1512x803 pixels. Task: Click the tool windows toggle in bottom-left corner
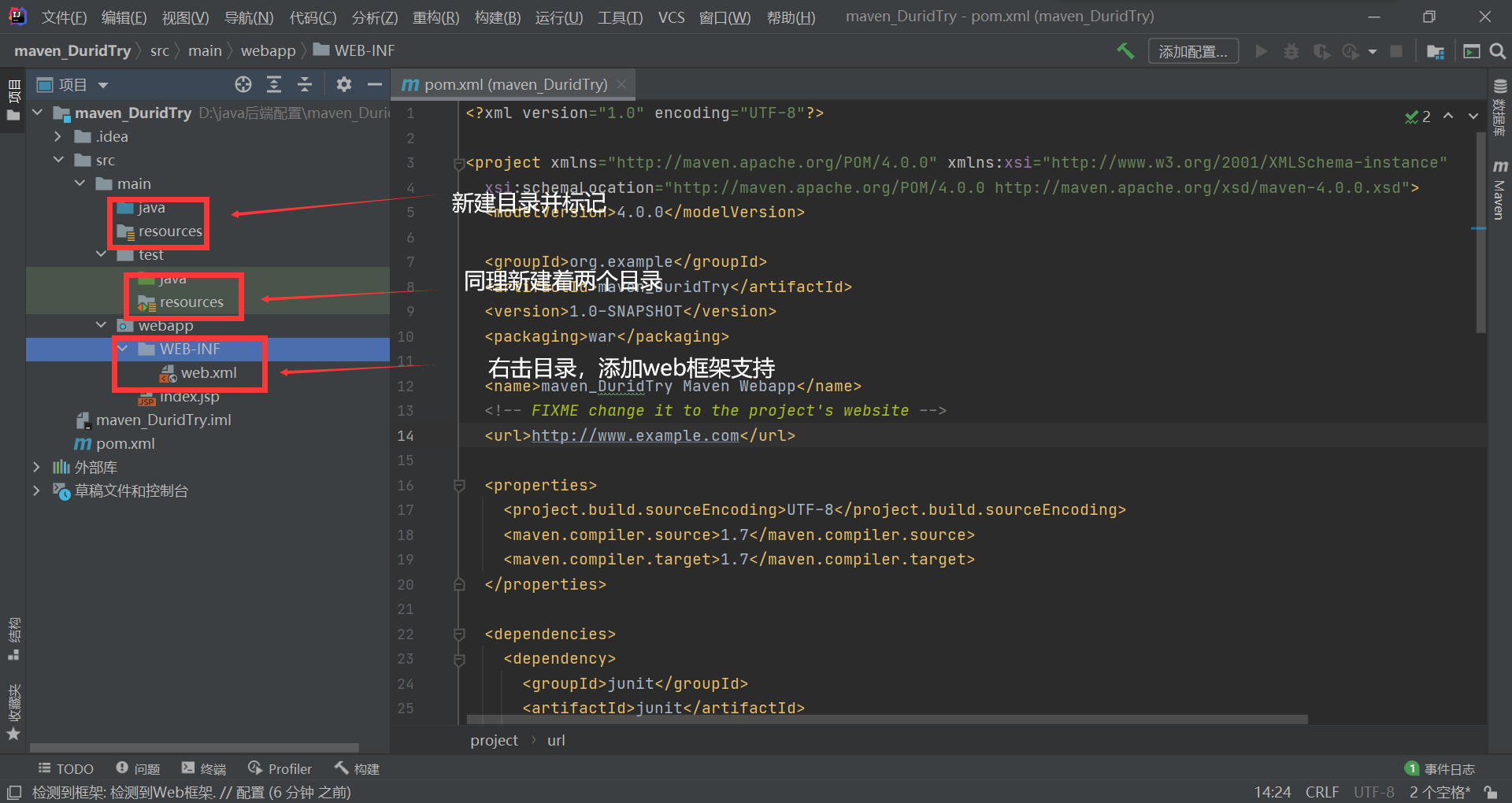13,792
